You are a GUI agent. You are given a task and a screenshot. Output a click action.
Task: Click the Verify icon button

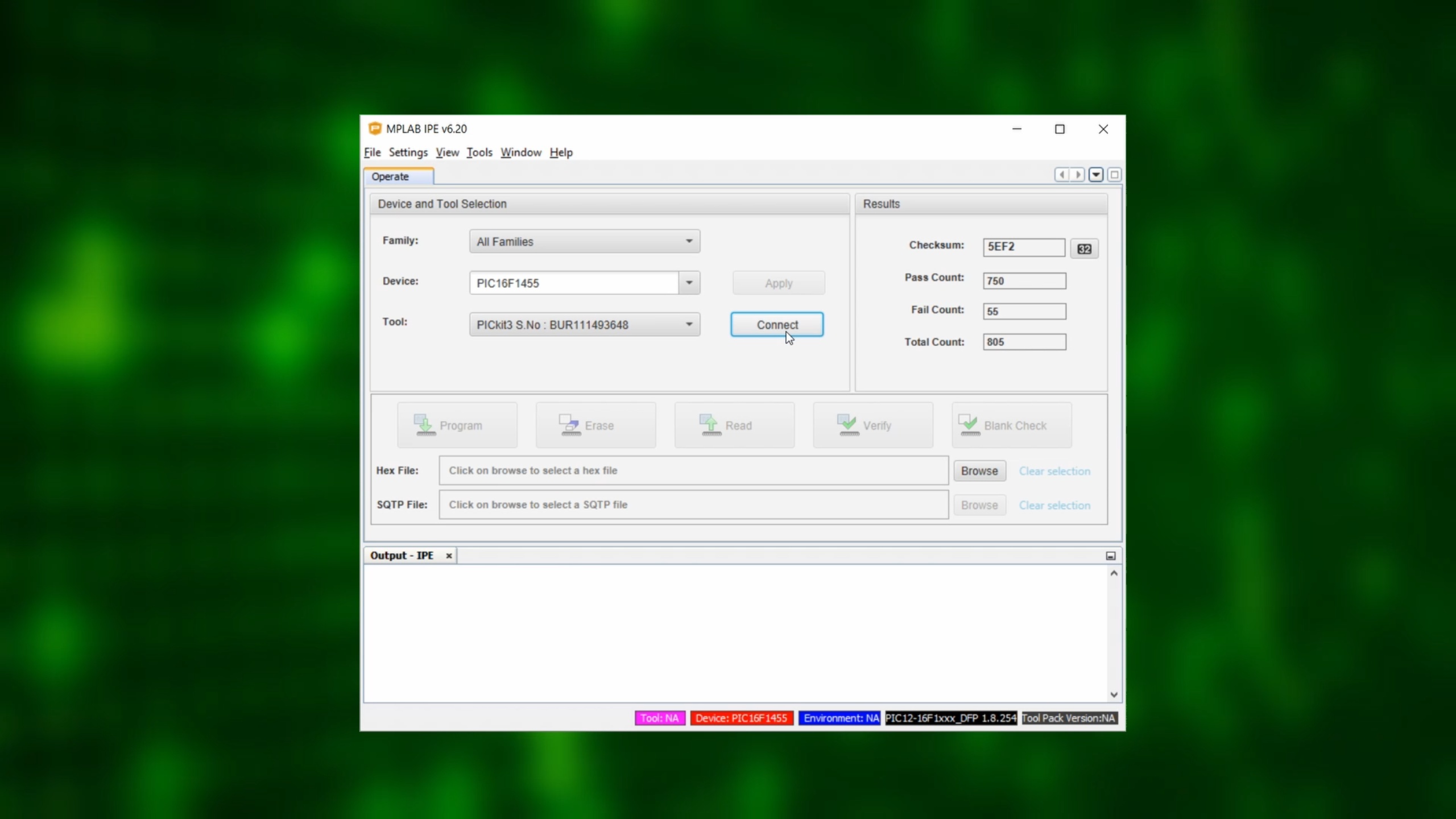872,425
